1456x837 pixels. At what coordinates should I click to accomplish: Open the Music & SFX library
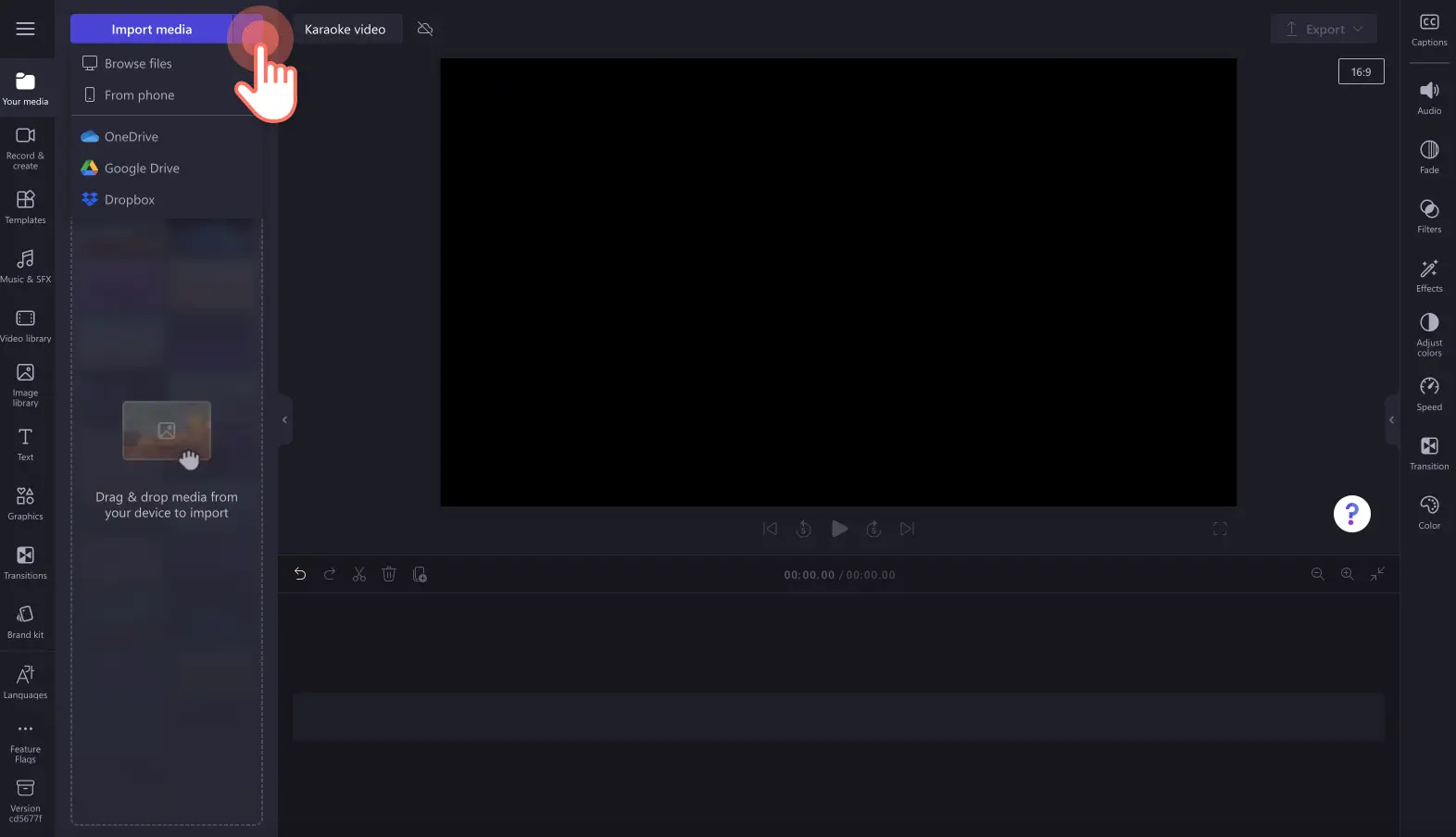26,265
